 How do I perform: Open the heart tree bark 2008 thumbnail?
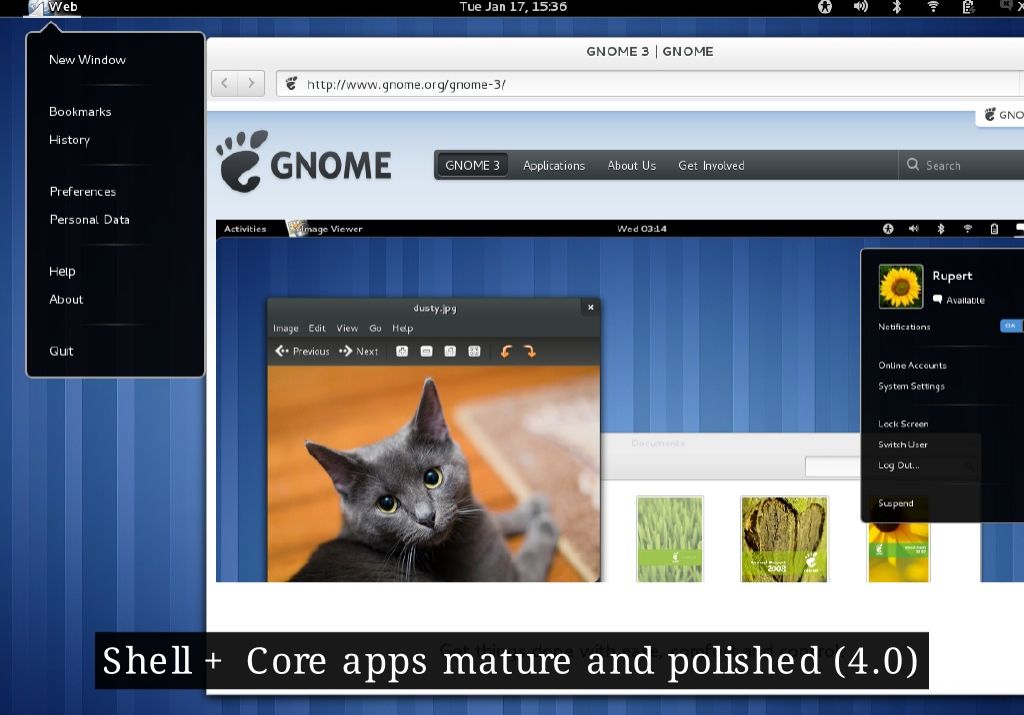click(x=784, y=539)
